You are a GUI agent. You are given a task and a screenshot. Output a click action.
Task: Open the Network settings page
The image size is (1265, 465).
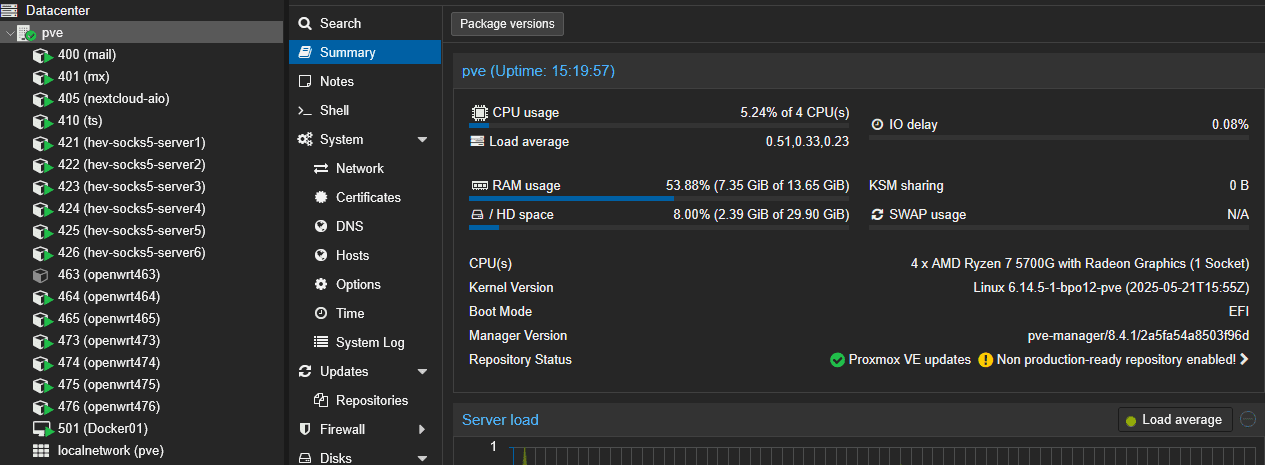[x=359, y=169]
